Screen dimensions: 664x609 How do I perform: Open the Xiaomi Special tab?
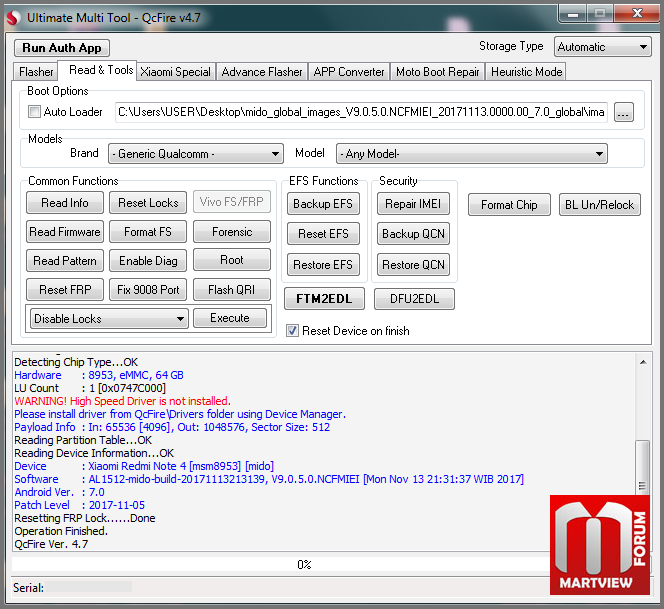(x=175, y=72)
